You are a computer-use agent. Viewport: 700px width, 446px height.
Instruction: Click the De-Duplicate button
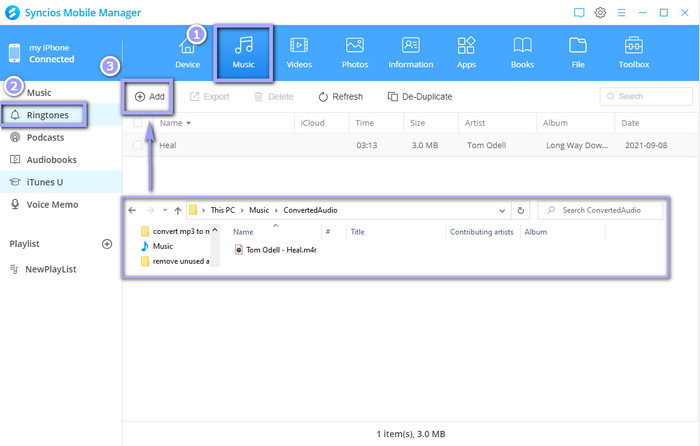pos(420,97)
